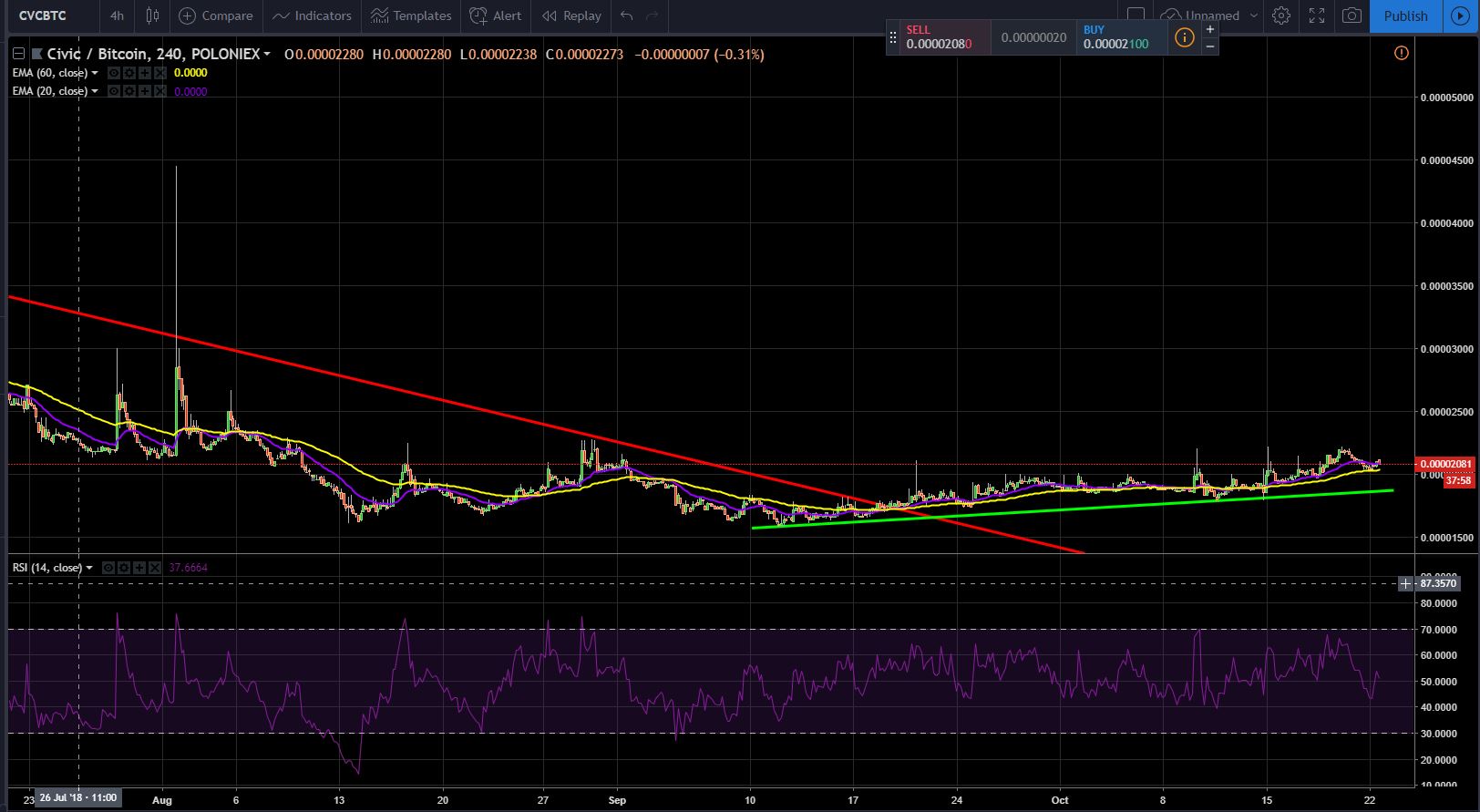Decrease order quantity with minus button

1210,46
